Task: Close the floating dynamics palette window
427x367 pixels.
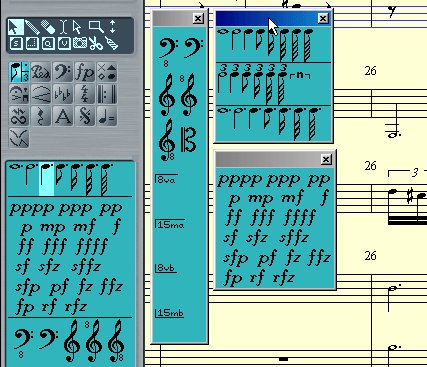Action: click(326, 160)
